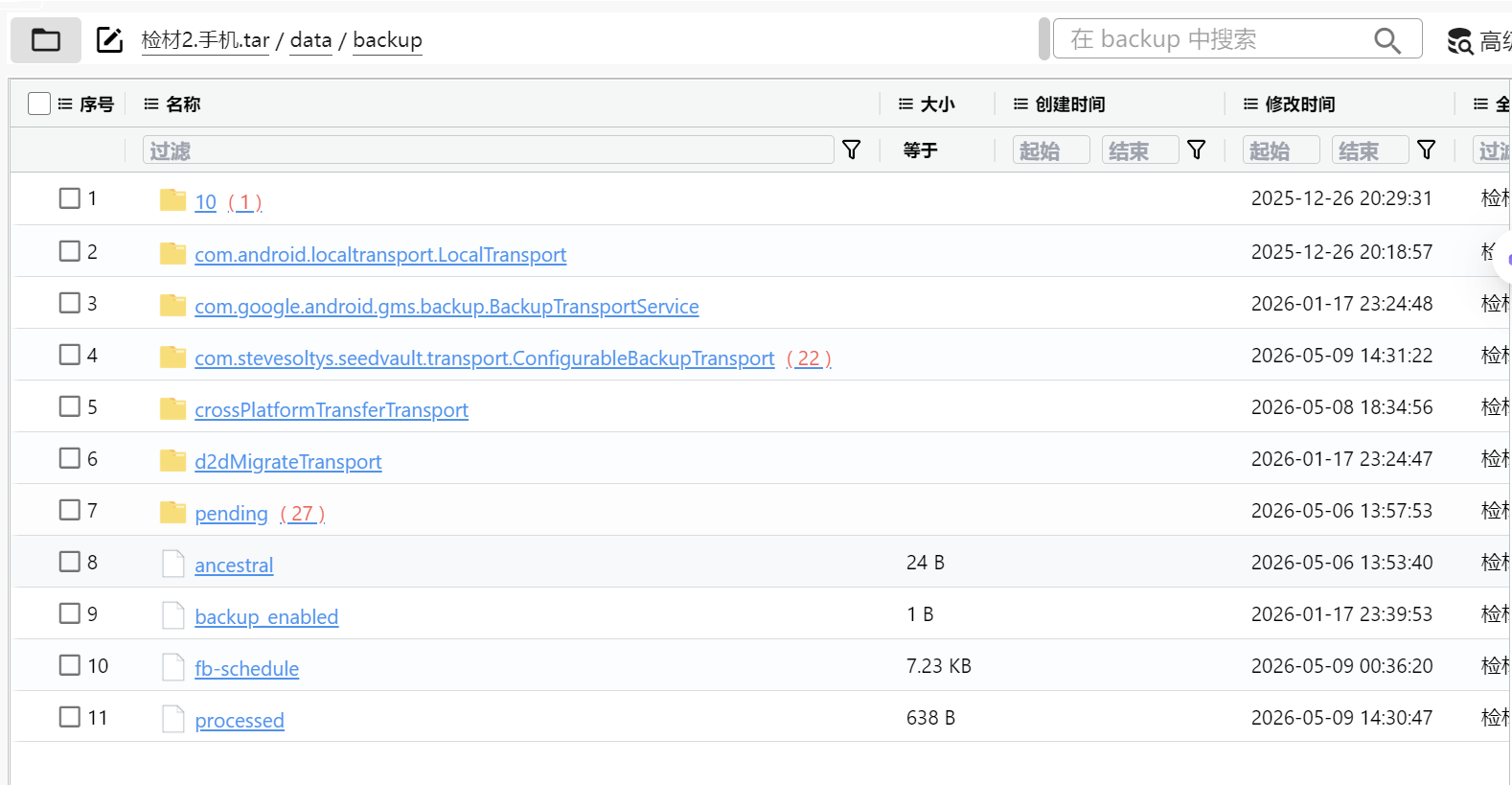
Task: Open the 序号 column menu icon
Action: click(x=65, y=104)
